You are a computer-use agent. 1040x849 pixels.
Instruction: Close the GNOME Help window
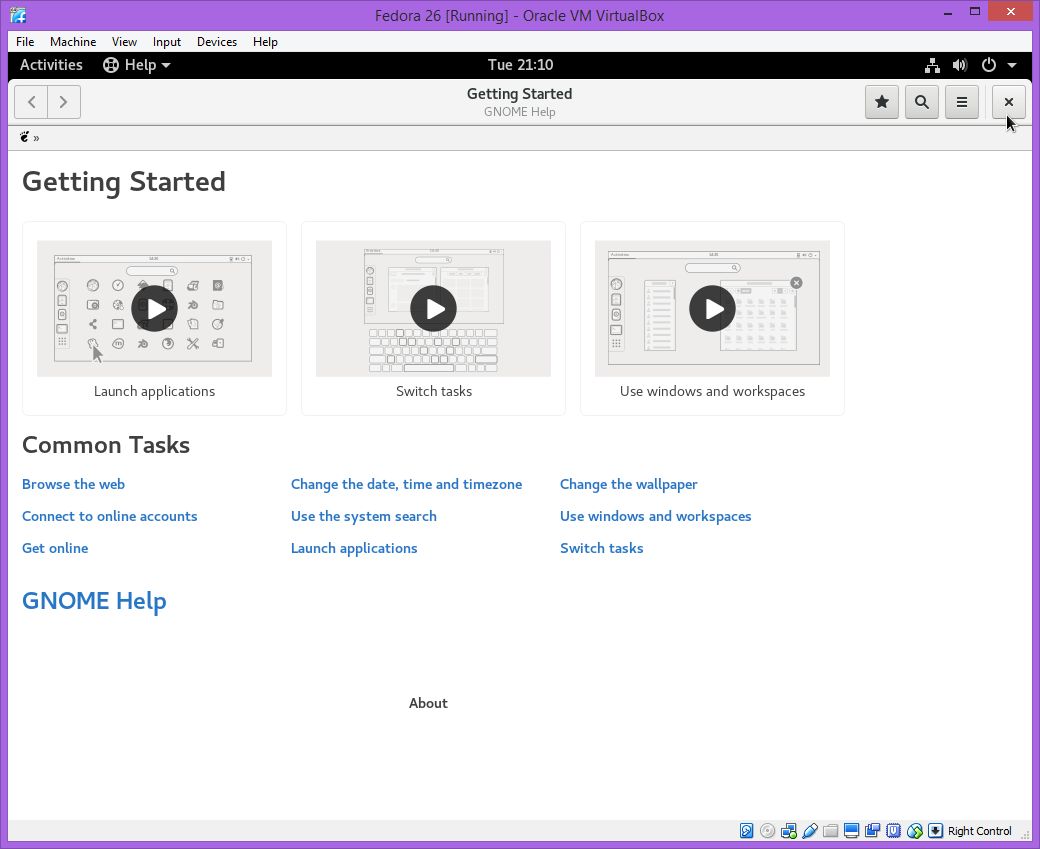tap(1008, 102)
